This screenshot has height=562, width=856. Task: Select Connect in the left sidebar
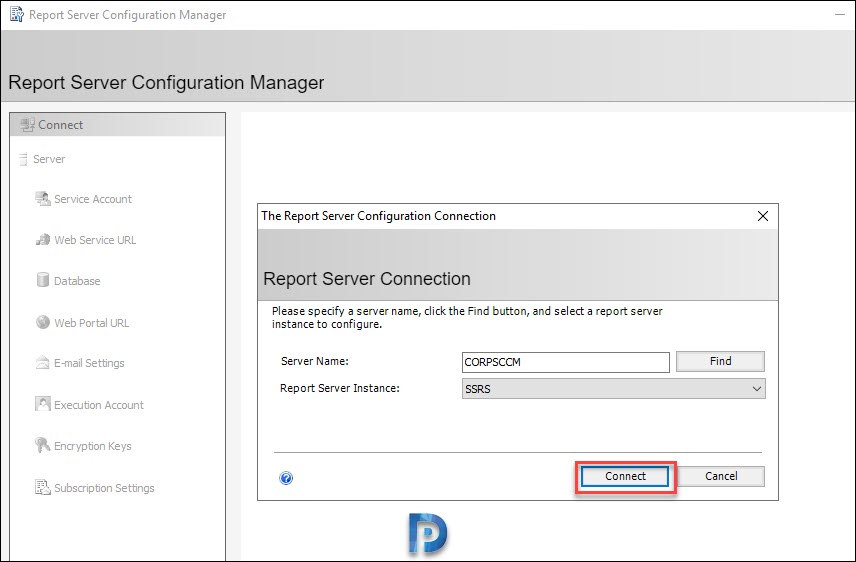coord(117,125)
